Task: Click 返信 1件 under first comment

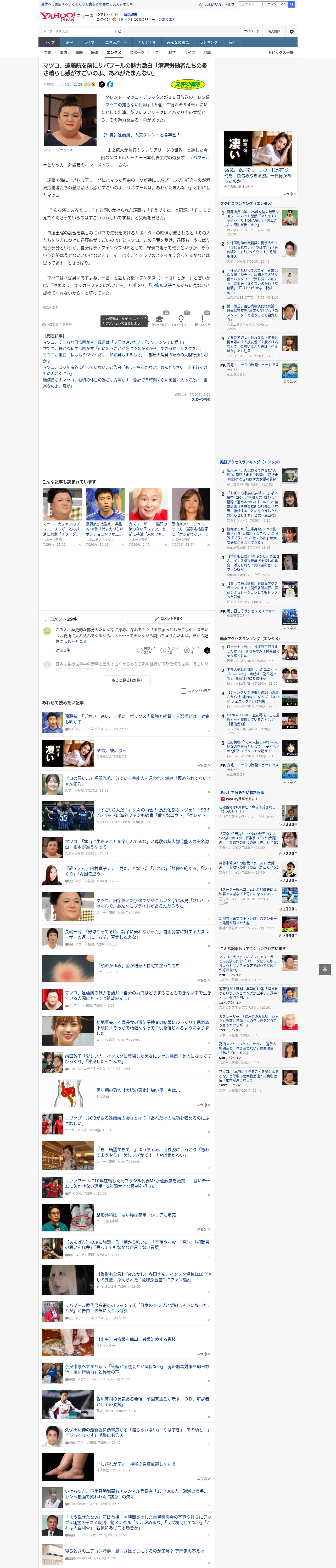Action: click(63, 650)
